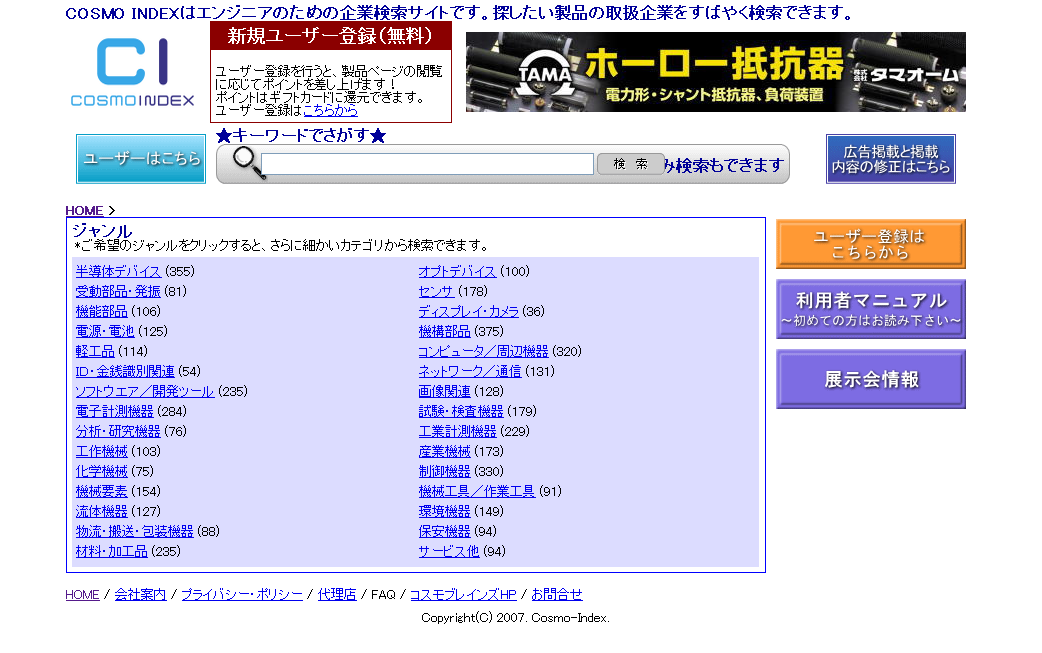Viewport: 1042px width, 653px height.
Task: Open the 材料・加工品 genre link
Action: pos(111,551)
